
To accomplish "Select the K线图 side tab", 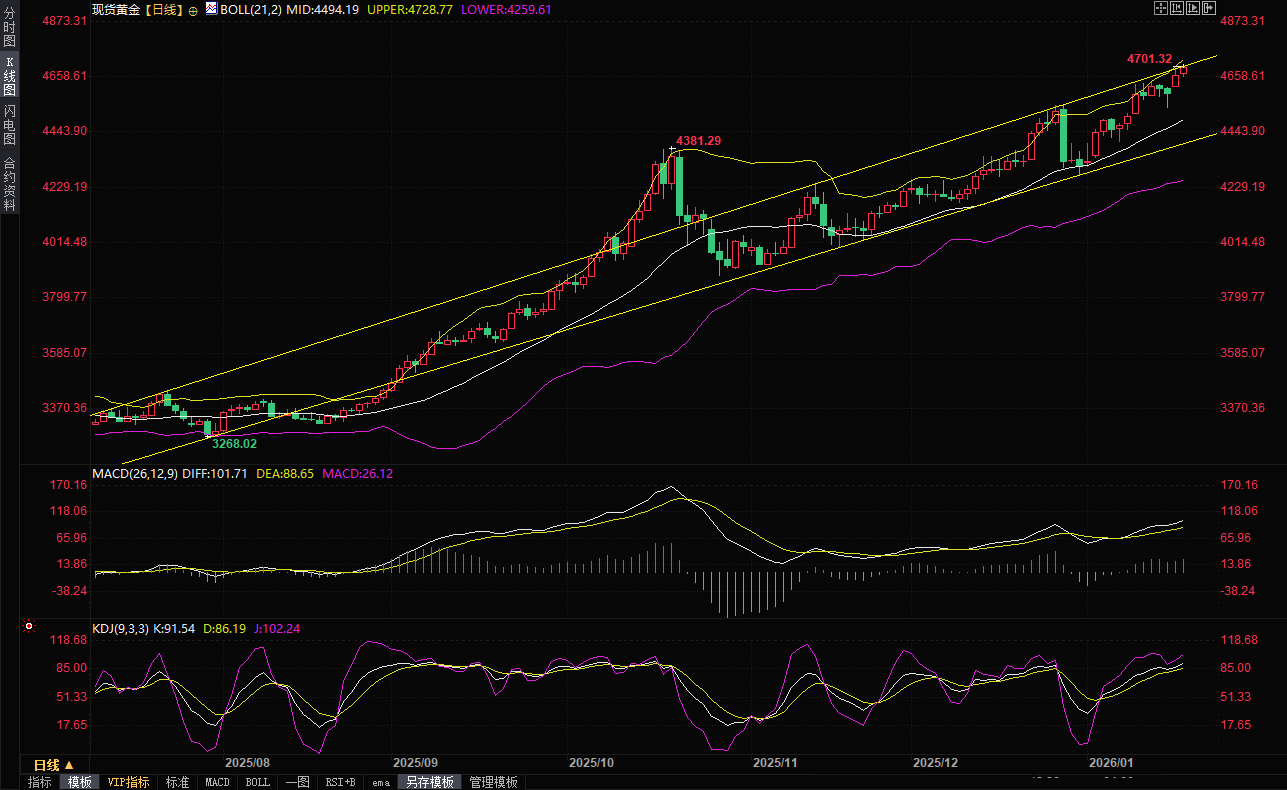I will click(9, 76).
